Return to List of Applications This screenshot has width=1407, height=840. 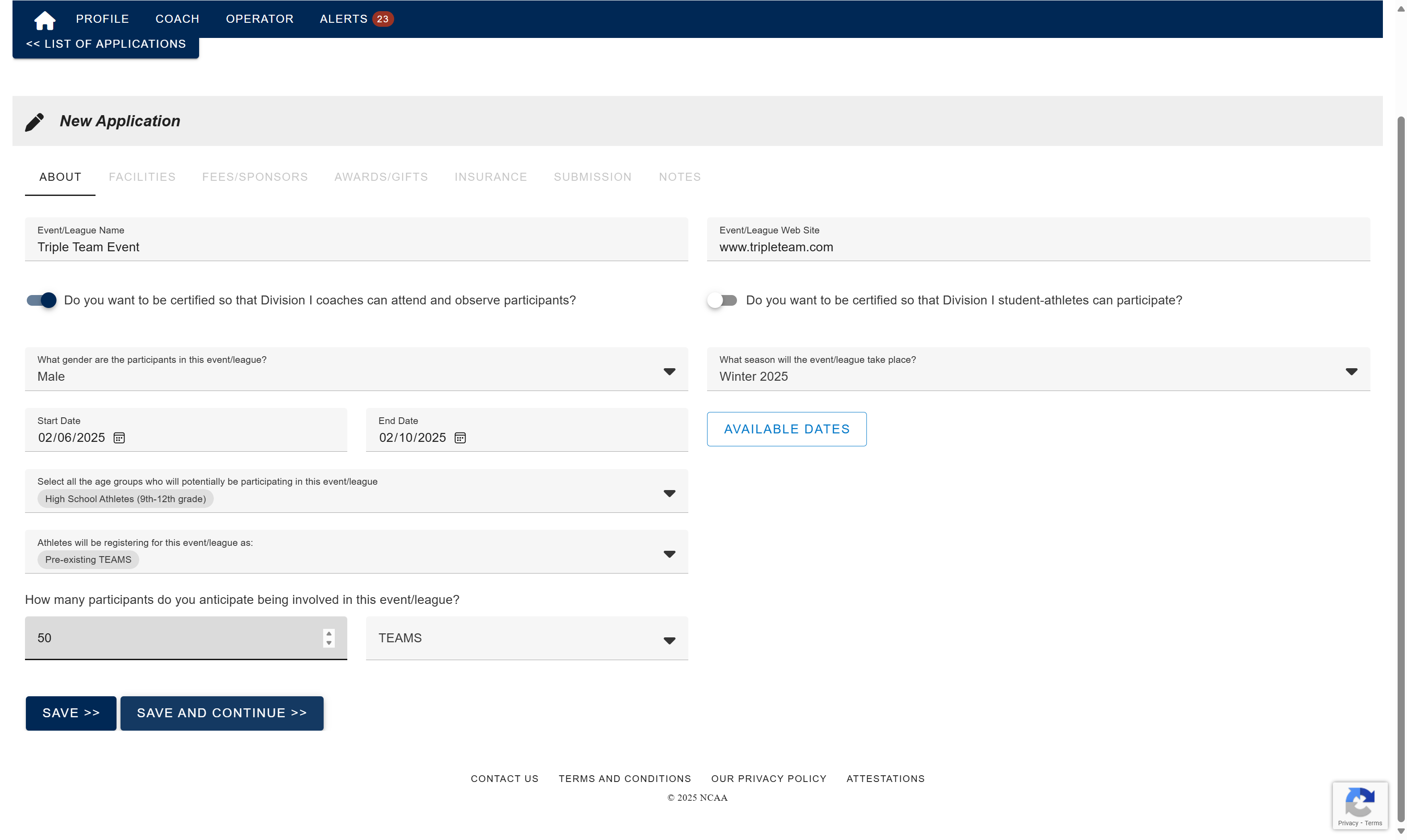106,44
